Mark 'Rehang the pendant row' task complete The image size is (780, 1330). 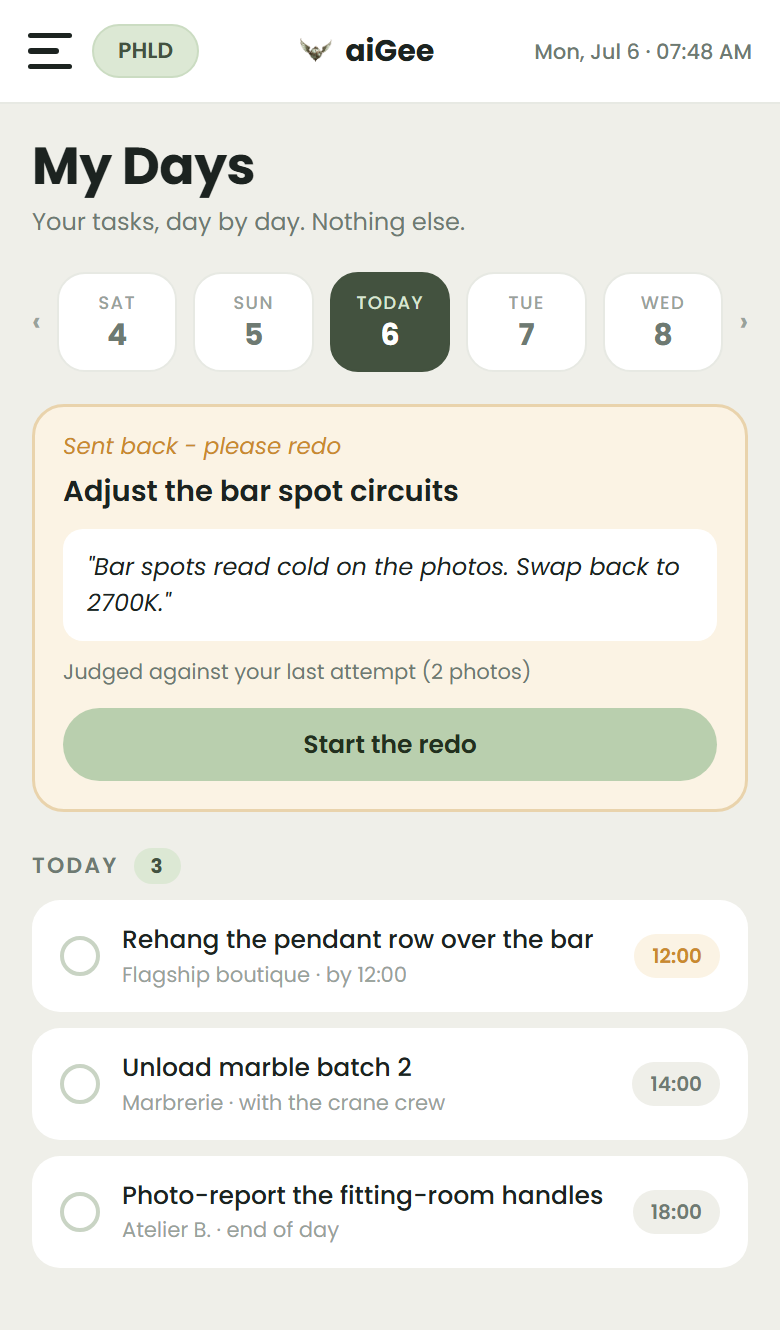pyautogui.click(x=80, y=956)
